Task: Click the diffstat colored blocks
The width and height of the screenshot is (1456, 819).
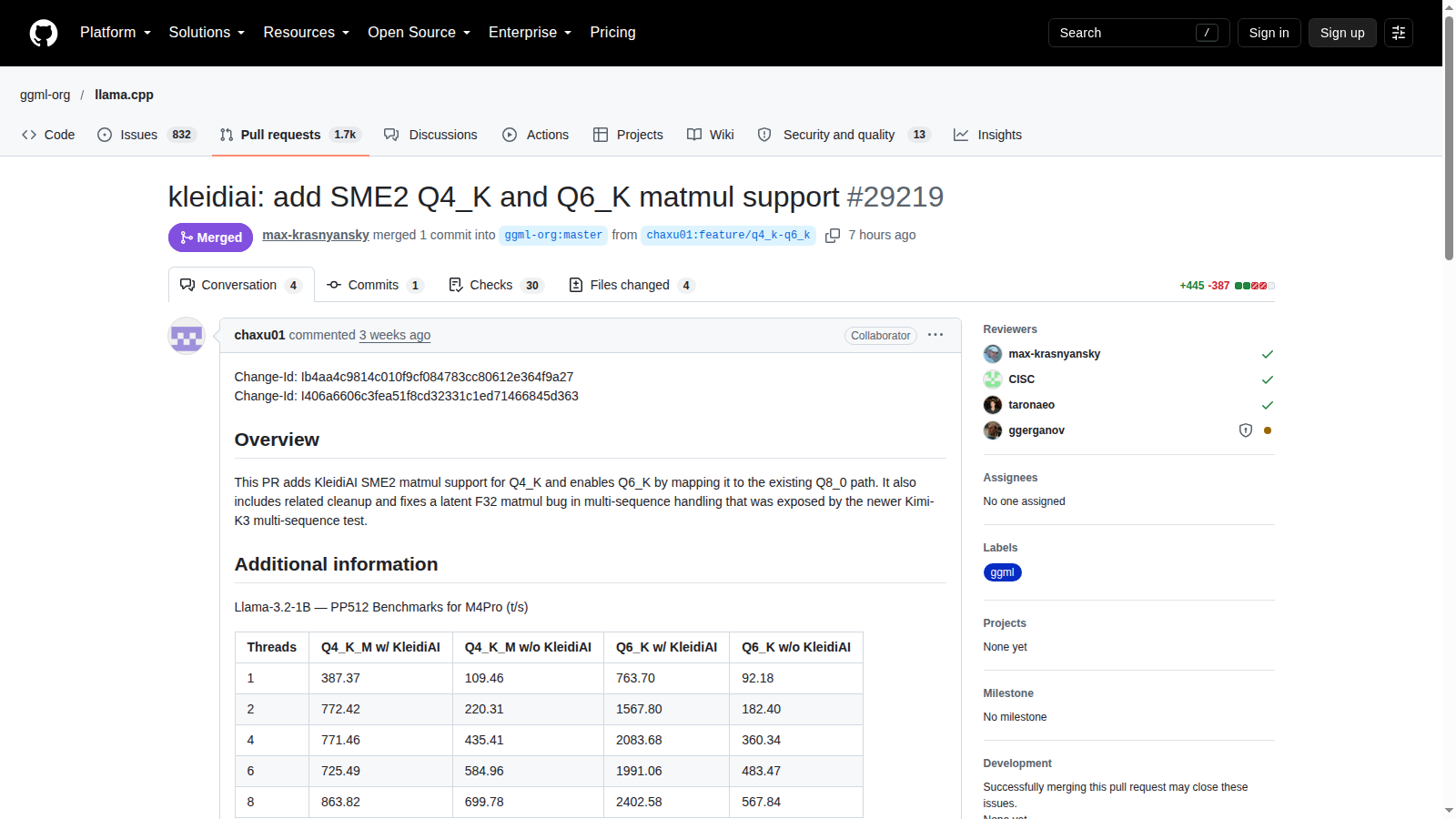Action: (x=1255, y=286)
